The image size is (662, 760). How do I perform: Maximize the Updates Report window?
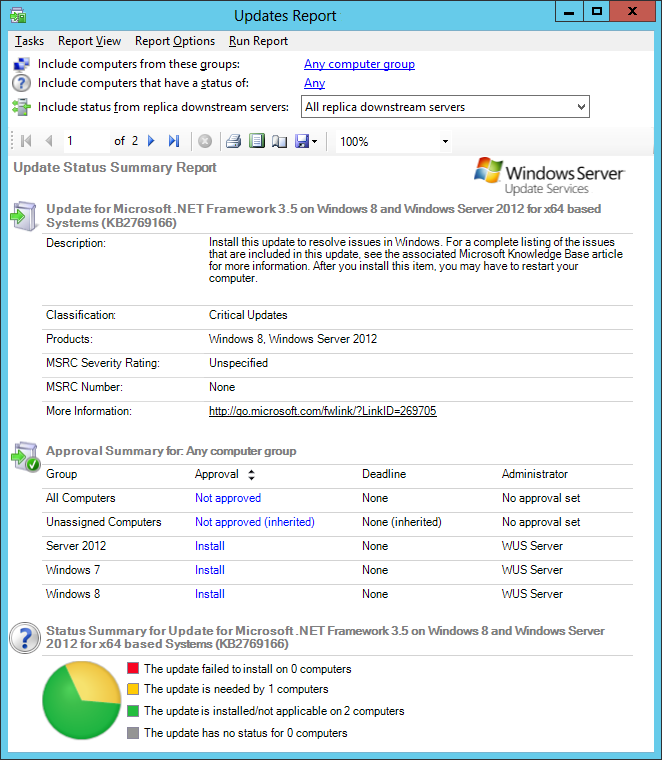click(597, 12)
